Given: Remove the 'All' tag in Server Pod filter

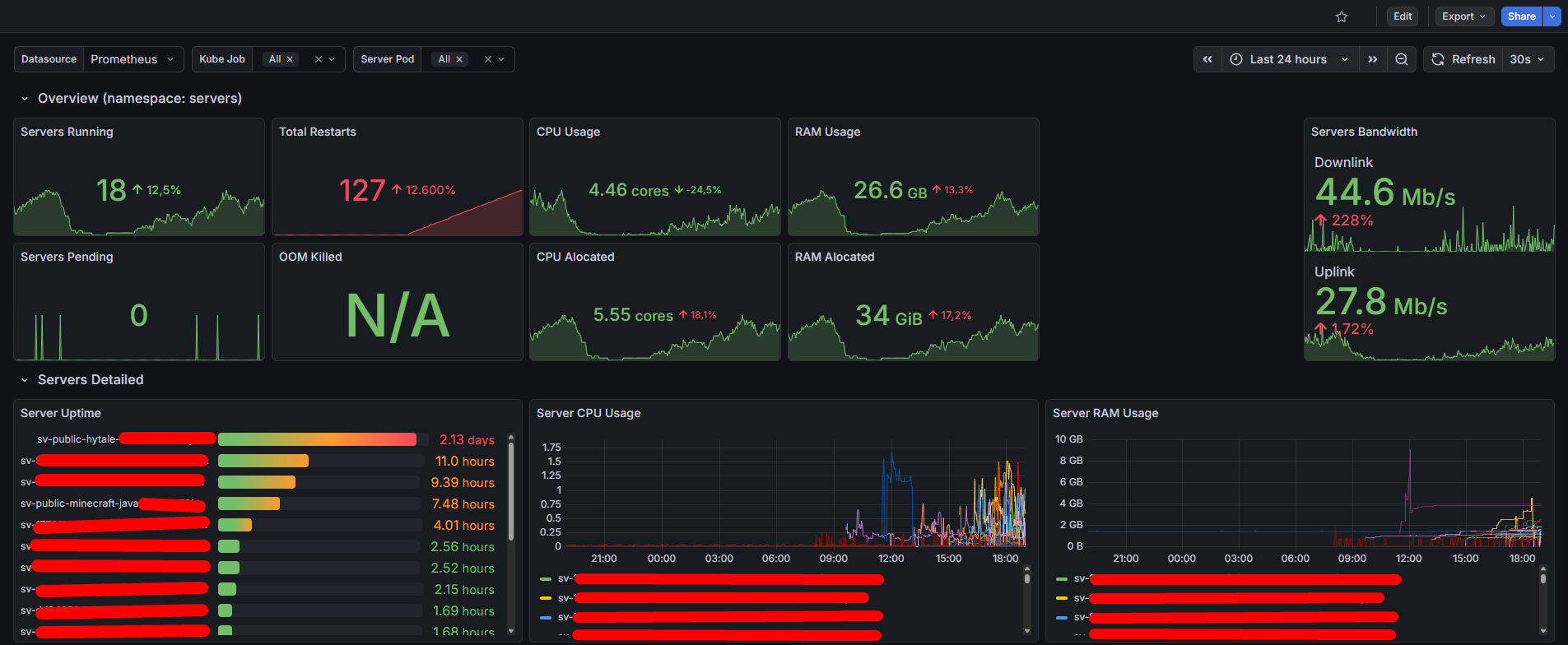Looking at the screenshot, I should [459, 59].
